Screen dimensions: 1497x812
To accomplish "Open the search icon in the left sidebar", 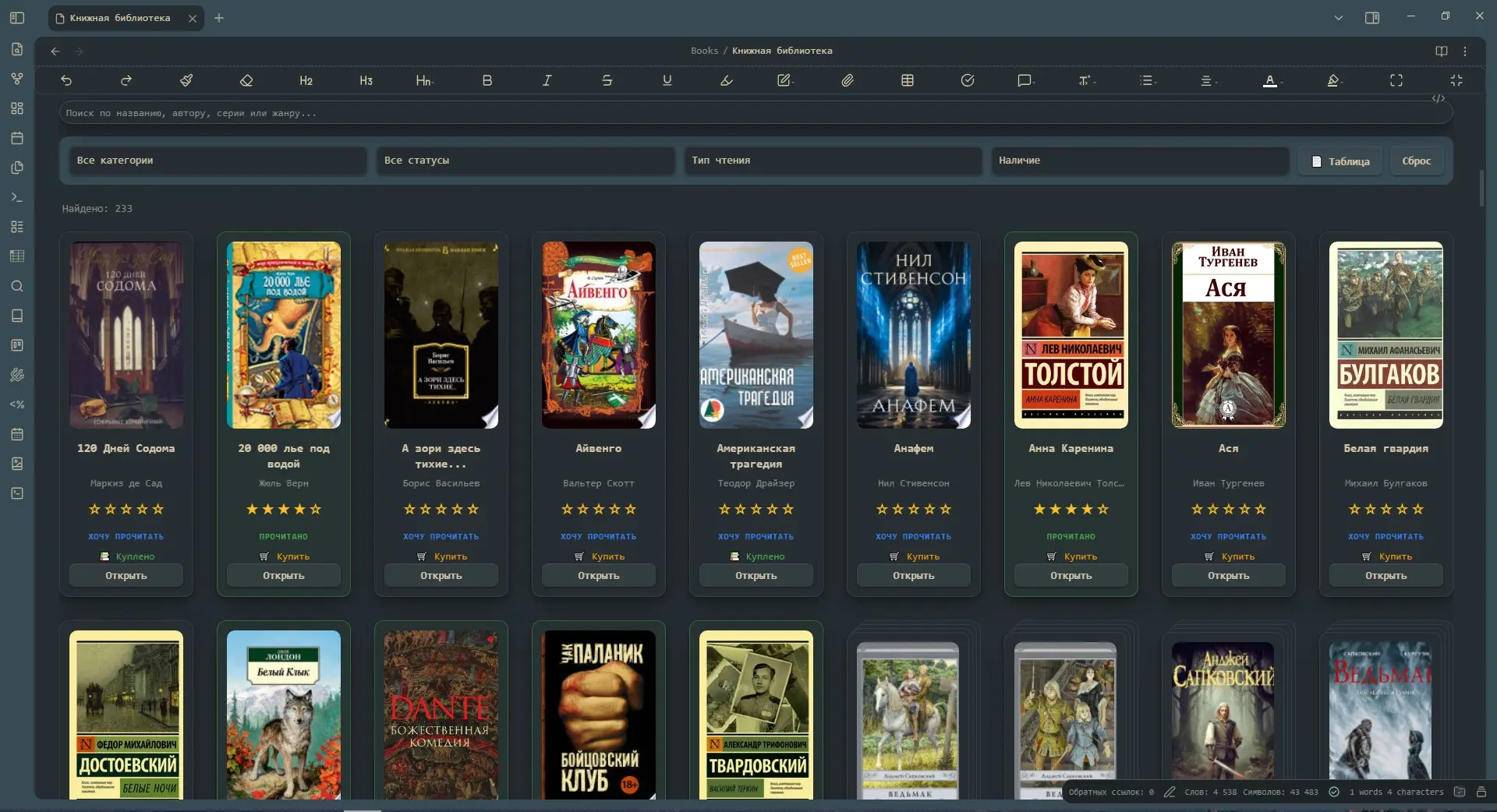I will [17, 286].
